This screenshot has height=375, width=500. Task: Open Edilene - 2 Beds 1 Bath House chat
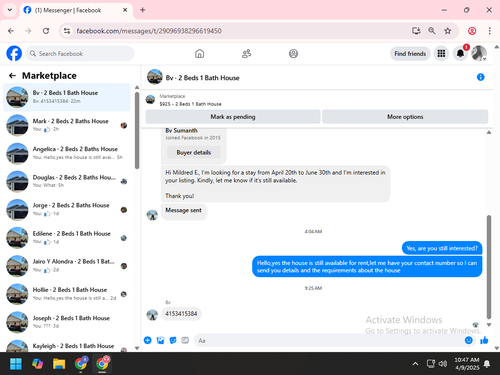(x=67, y=238)
